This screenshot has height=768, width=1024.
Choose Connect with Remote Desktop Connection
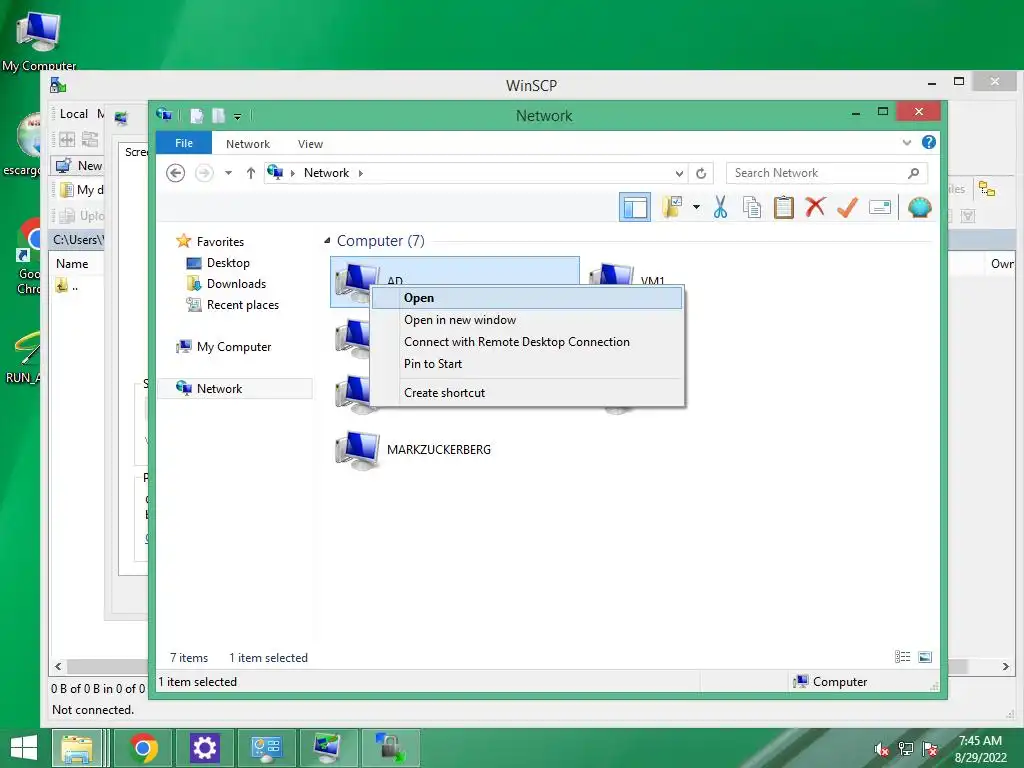[527, 342]
